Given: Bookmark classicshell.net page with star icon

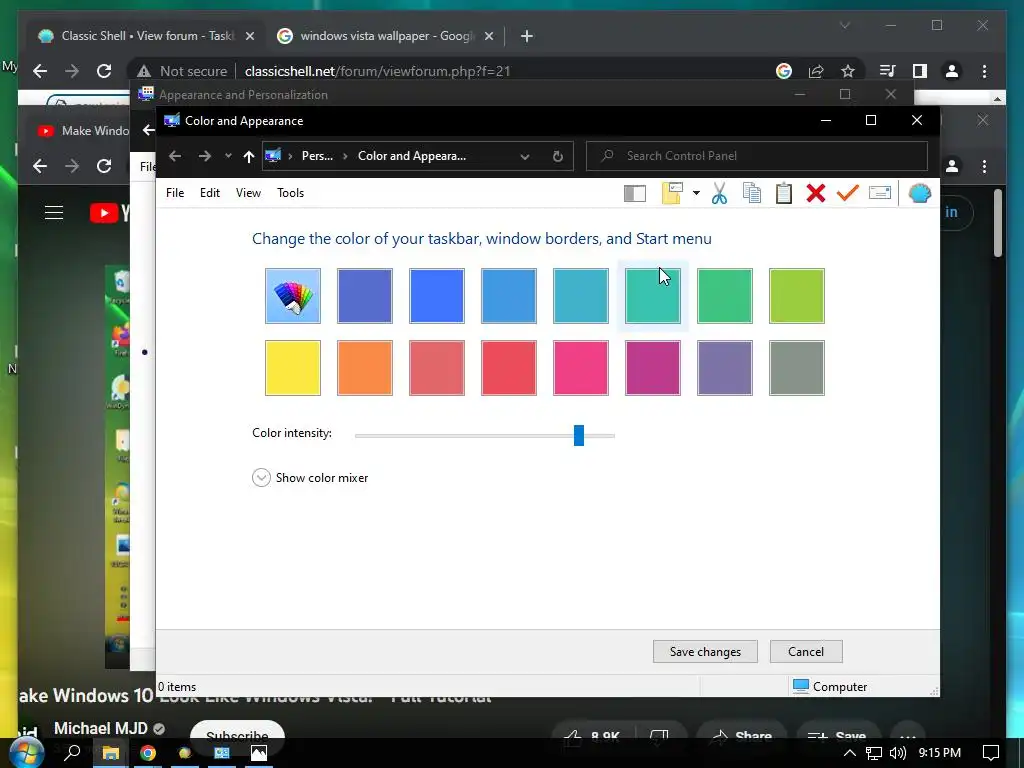Looking at the screenshot, I should (x=848, y=71).
